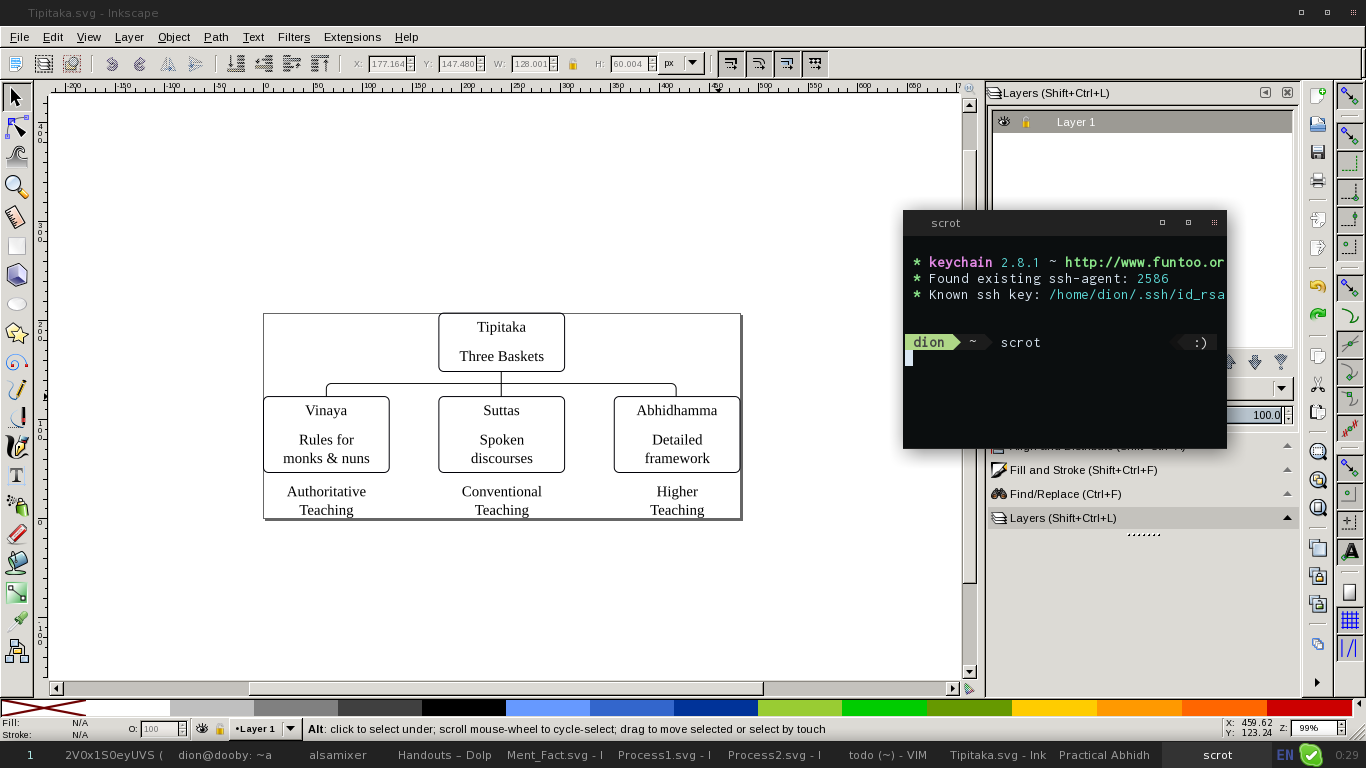Select the Pencil freehand tool

[x=16, y=390]
